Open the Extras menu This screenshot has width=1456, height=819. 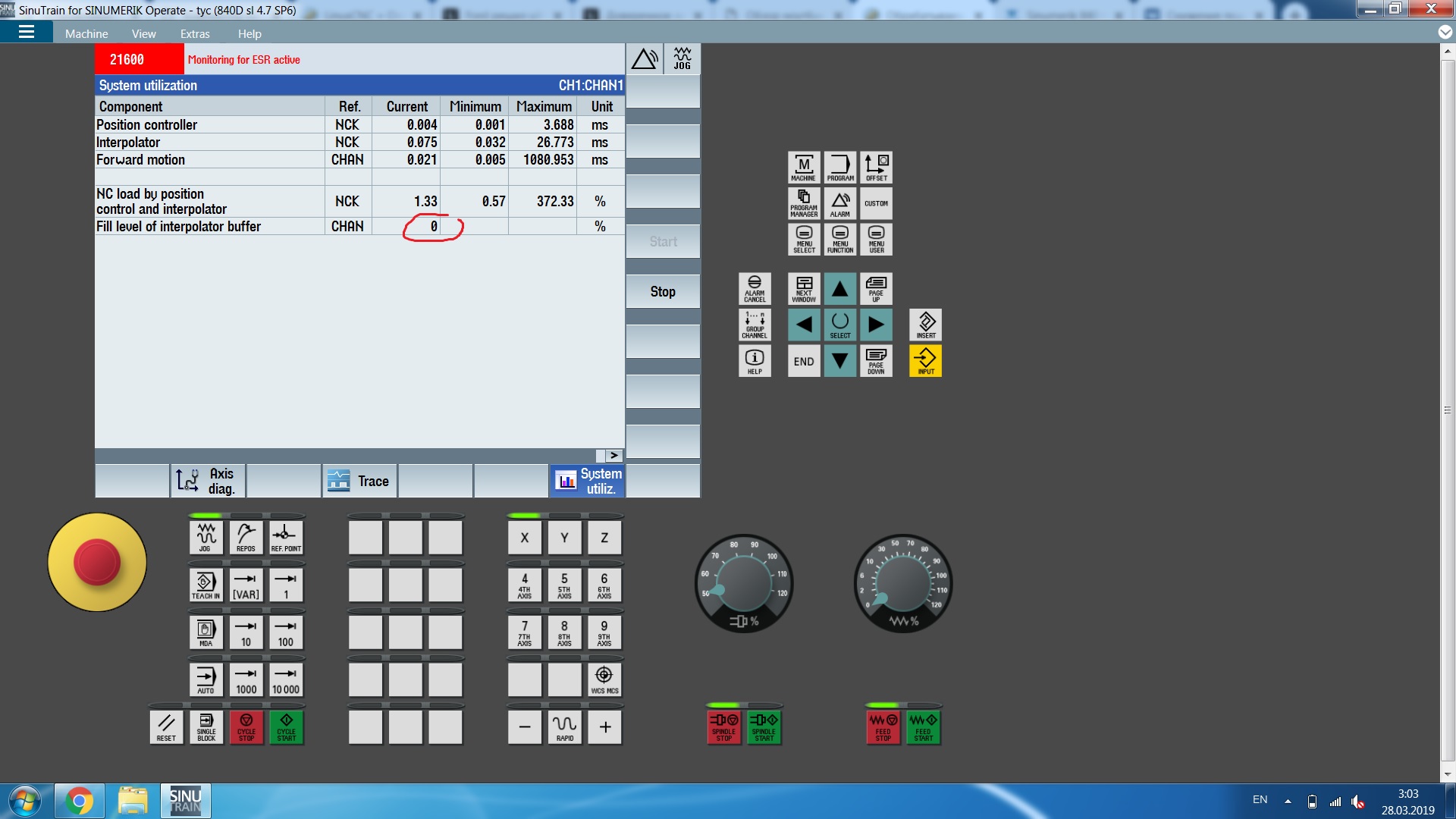(195, 33)
